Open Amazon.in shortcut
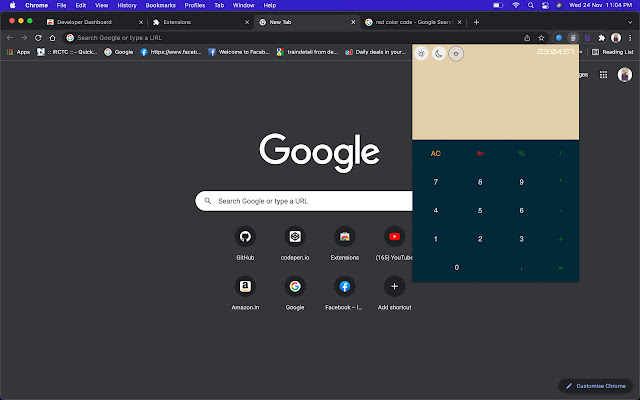Image resolution: width=640 pixels, height=400 pixels. point(245,293)
